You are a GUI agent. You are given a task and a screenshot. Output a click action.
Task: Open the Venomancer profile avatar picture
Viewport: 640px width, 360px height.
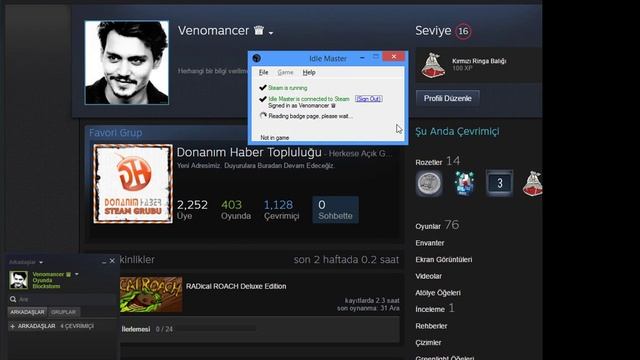[127, 63]
